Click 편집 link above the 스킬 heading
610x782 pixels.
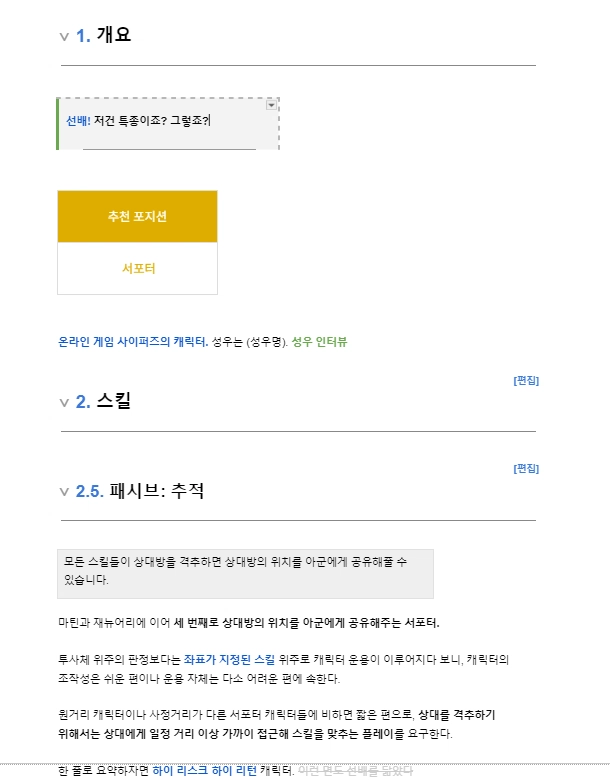click(x=526, y=380)
